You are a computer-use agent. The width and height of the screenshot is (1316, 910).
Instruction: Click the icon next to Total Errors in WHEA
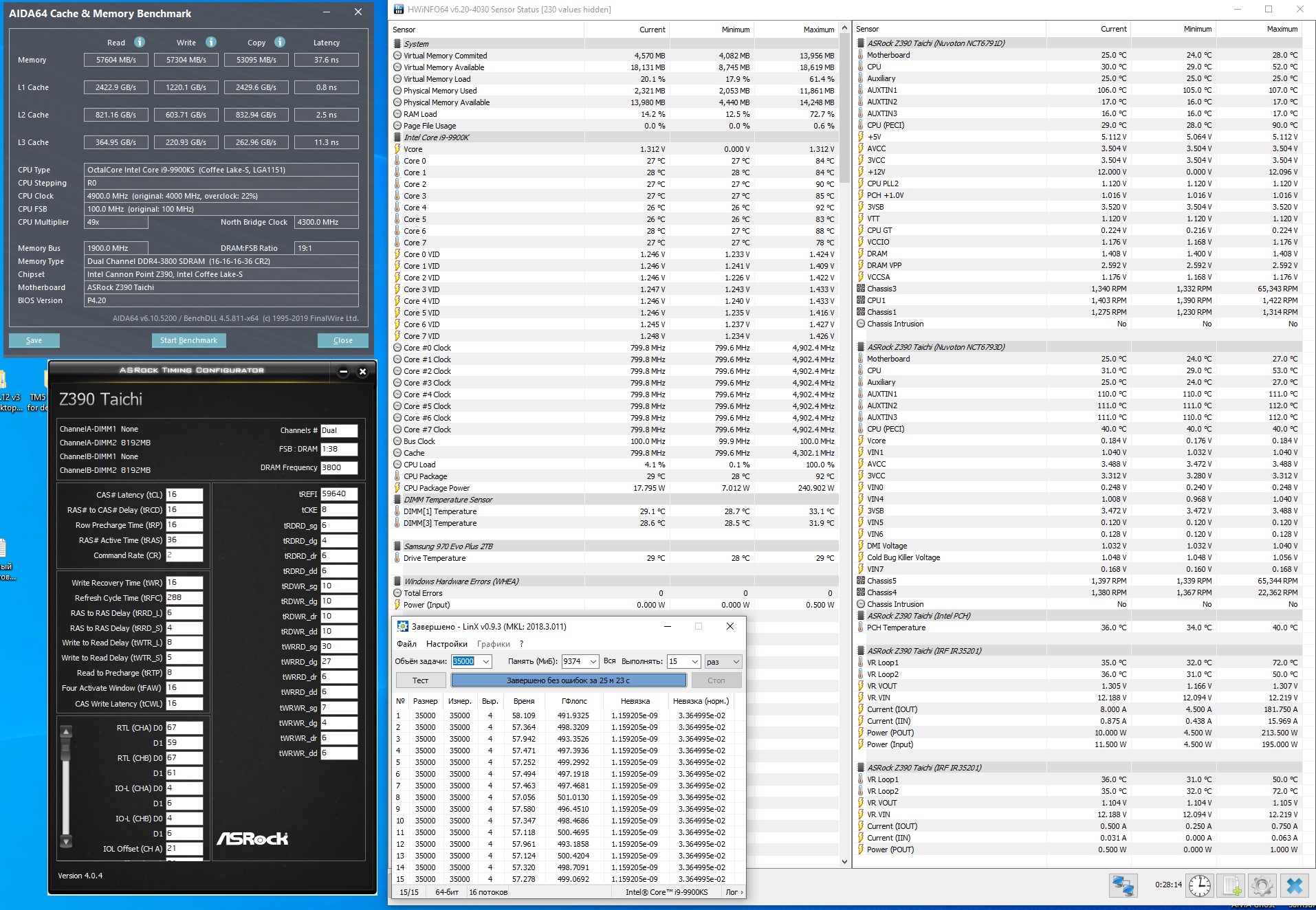click(397, 593)
